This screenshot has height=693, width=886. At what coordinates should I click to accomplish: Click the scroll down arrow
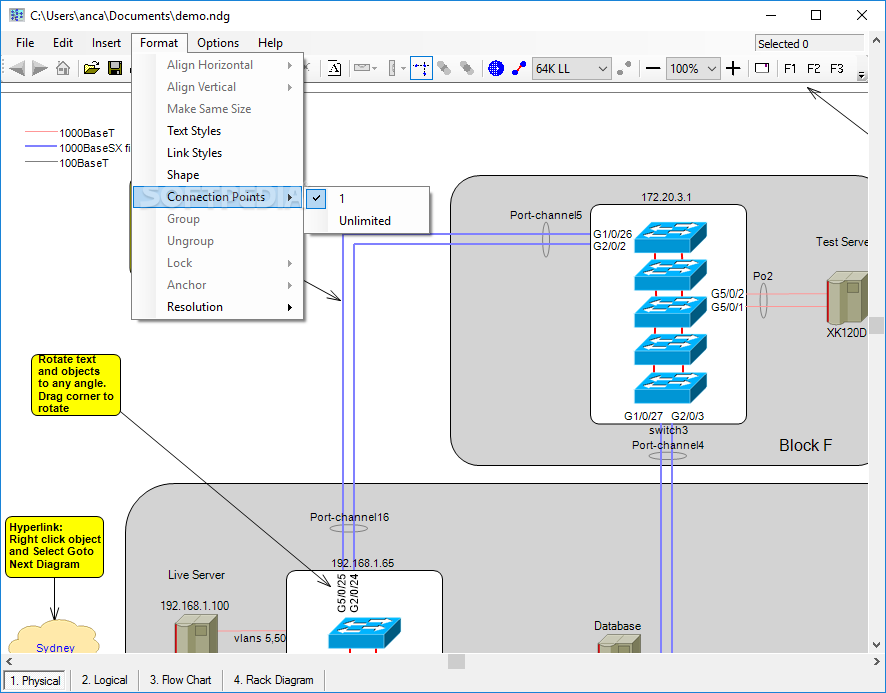[x=876, y=644]
